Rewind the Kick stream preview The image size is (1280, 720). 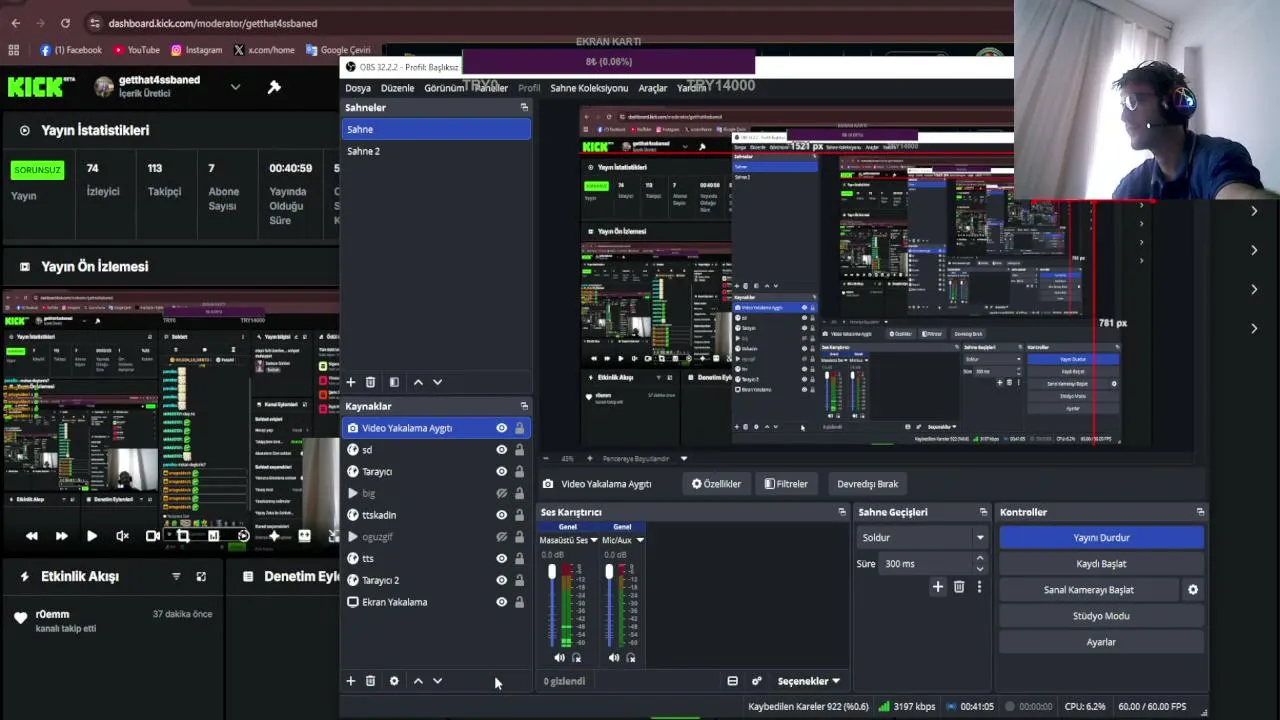click(x=32, y=536)
